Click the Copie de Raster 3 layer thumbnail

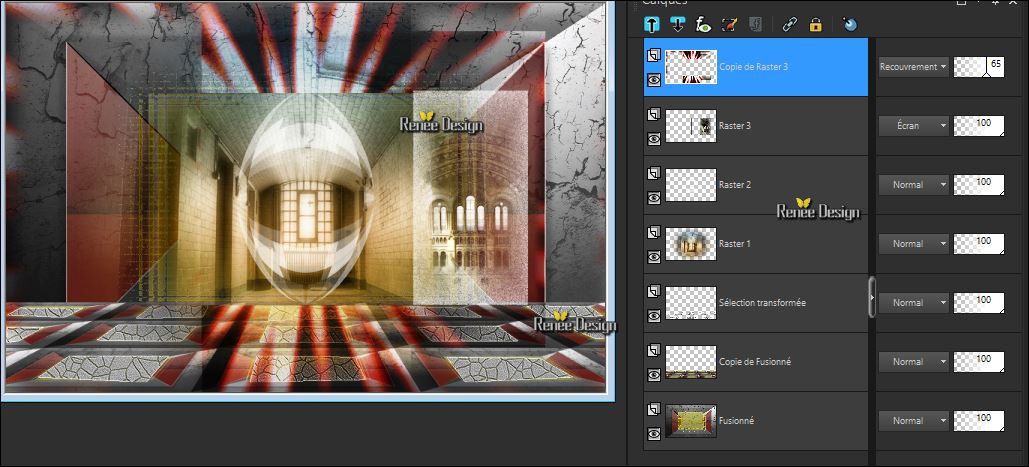coord(691,67)
